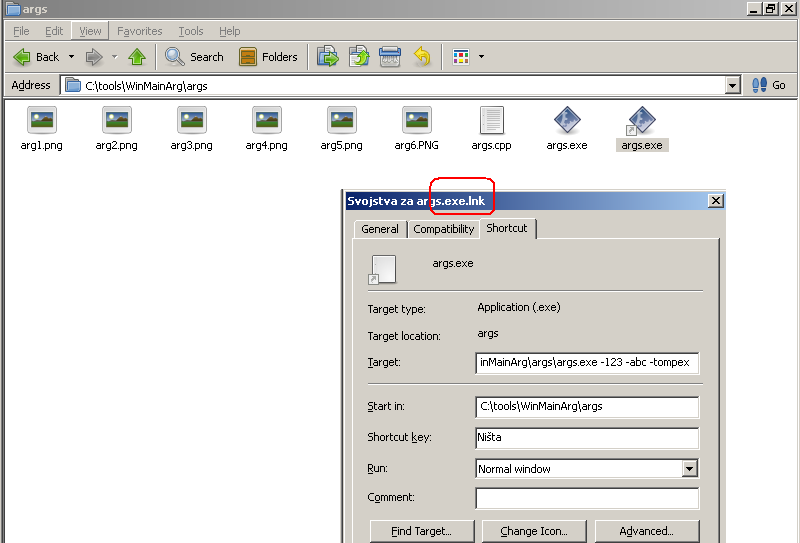Click the Change Icon button

[x=534, y=531]
